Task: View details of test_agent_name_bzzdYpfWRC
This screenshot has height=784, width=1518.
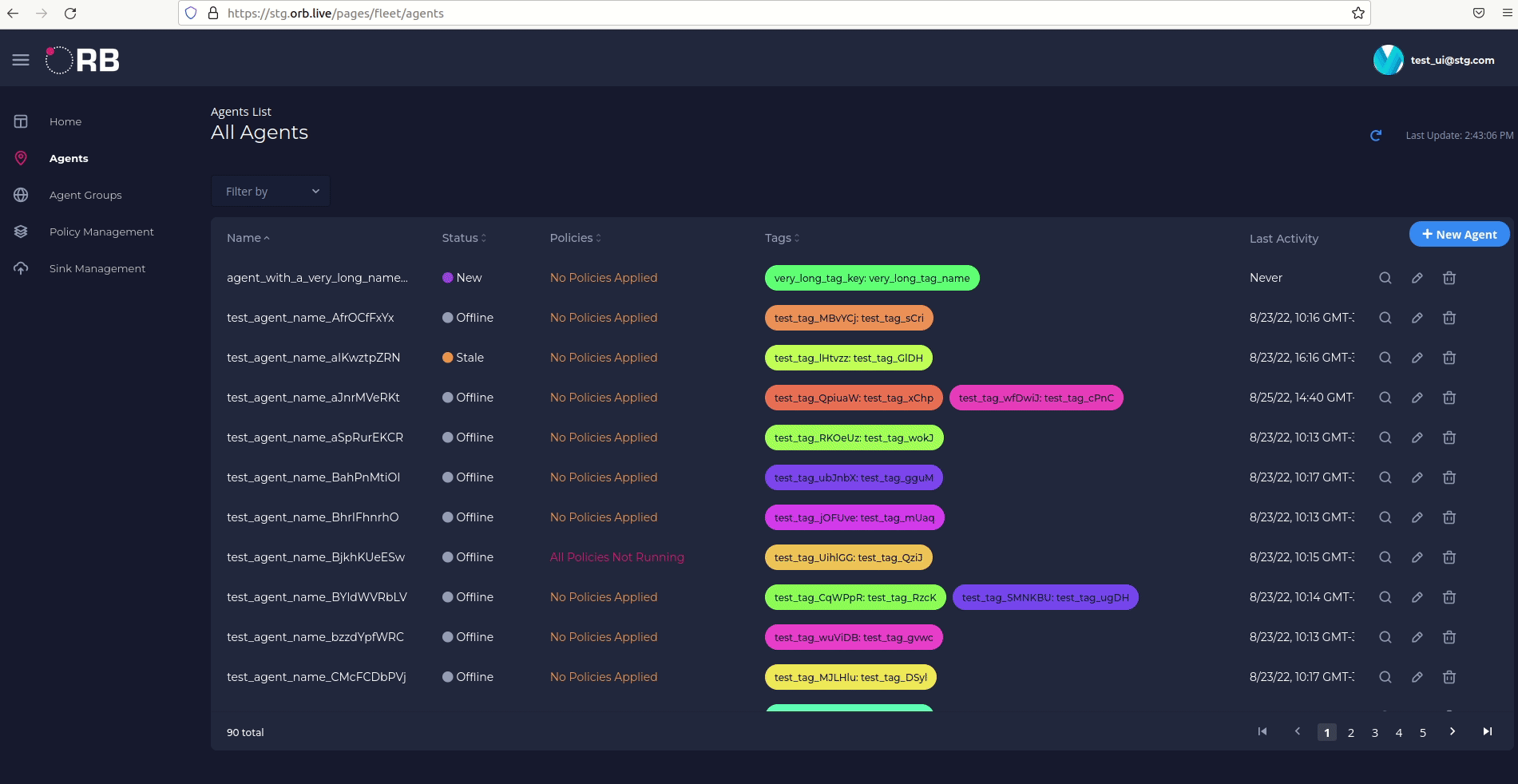Action: (x=1385, y=637)
